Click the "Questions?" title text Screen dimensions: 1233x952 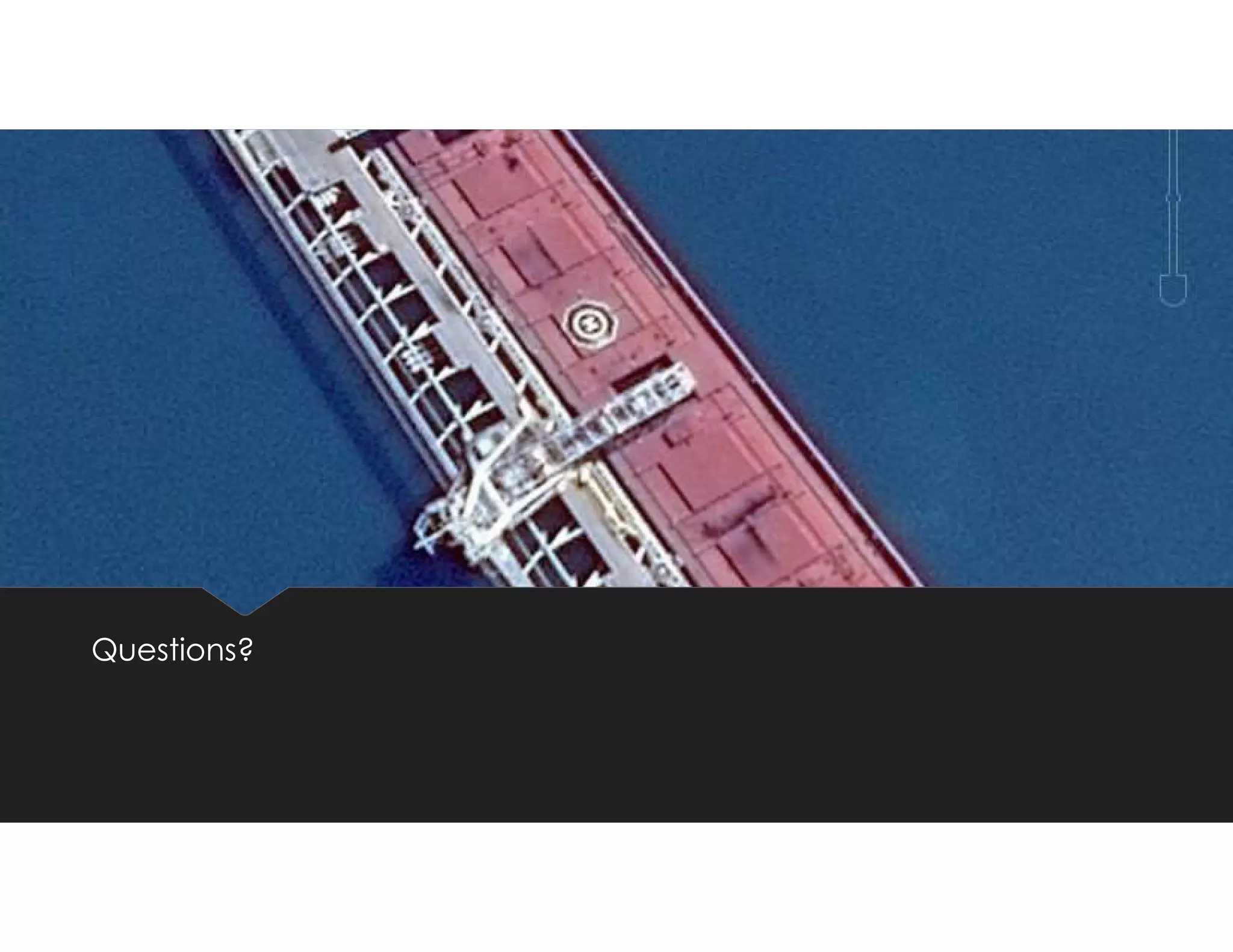pos(172,650)
